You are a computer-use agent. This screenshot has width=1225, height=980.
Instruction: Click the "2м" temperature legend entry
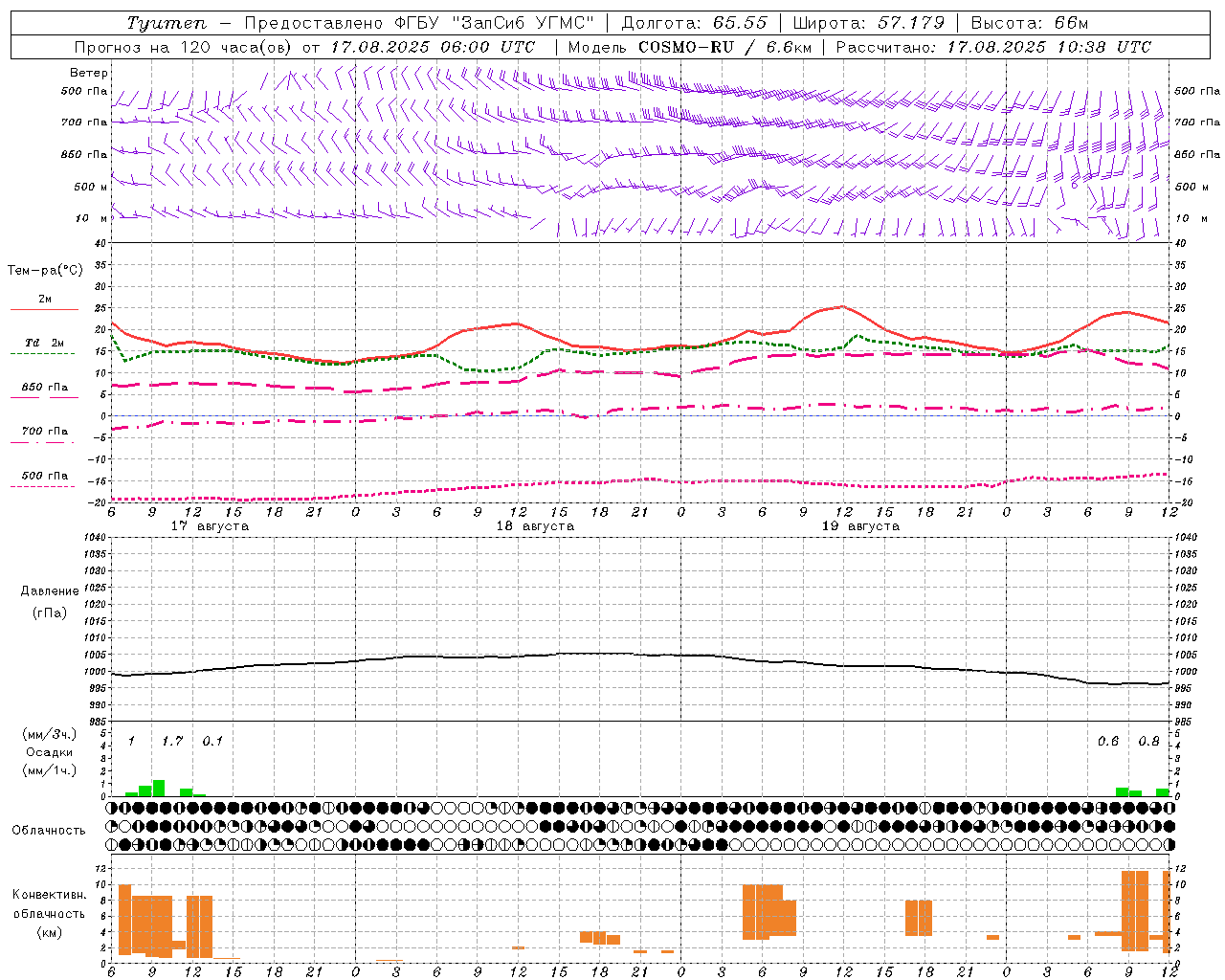coord(45,300)
